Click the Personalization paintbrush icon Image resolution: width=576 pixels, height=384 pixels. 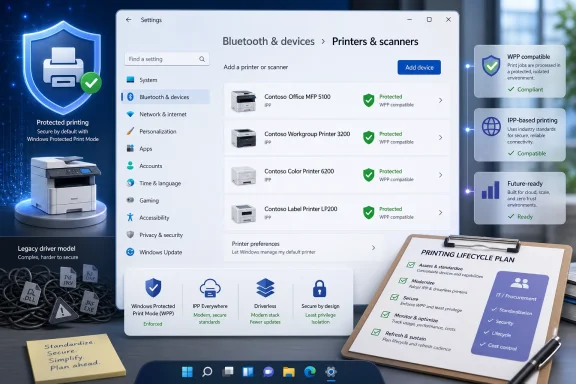tap(130, 131)
